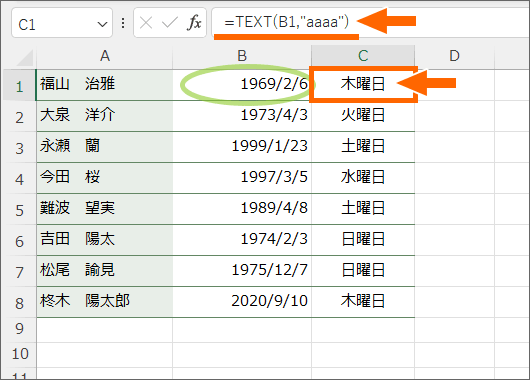Screen dimensions: 530x380
Task: Click cell with name 柊木 陽太郎
Action: coord(105,302)
